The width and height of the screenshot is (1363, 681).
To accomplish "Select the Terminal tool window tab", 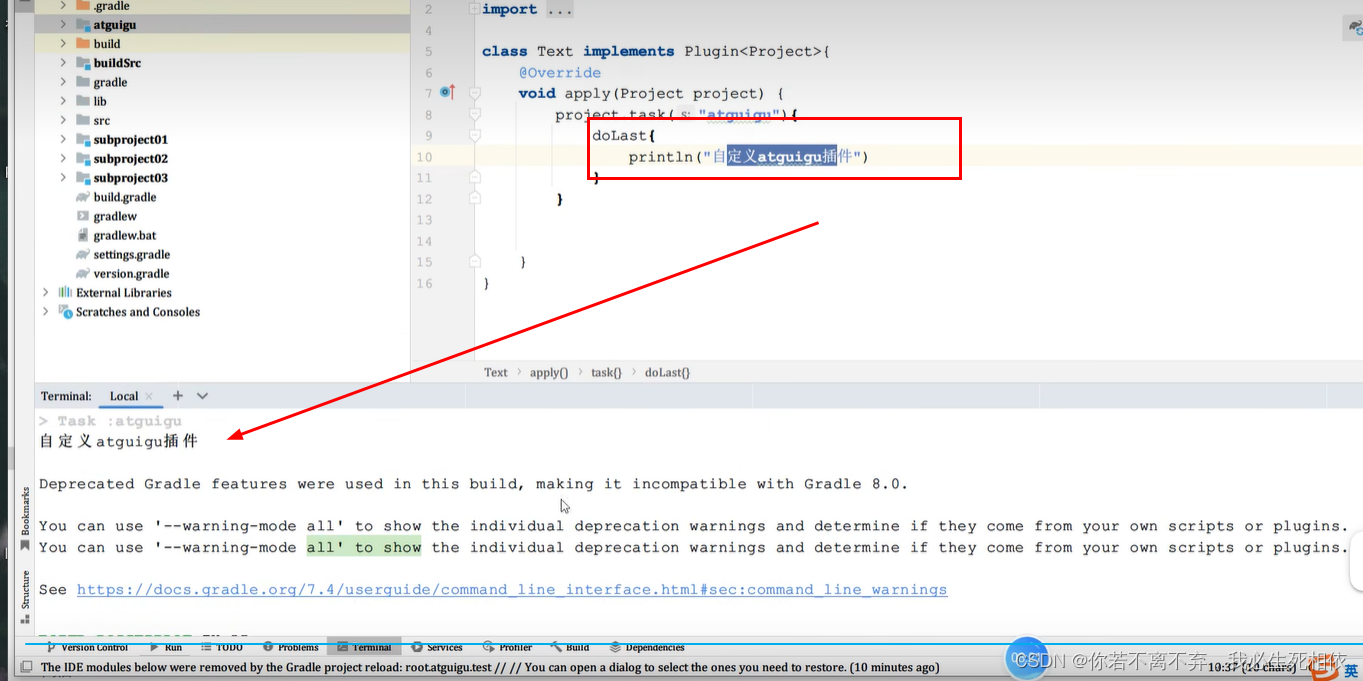I will point(363,647).
